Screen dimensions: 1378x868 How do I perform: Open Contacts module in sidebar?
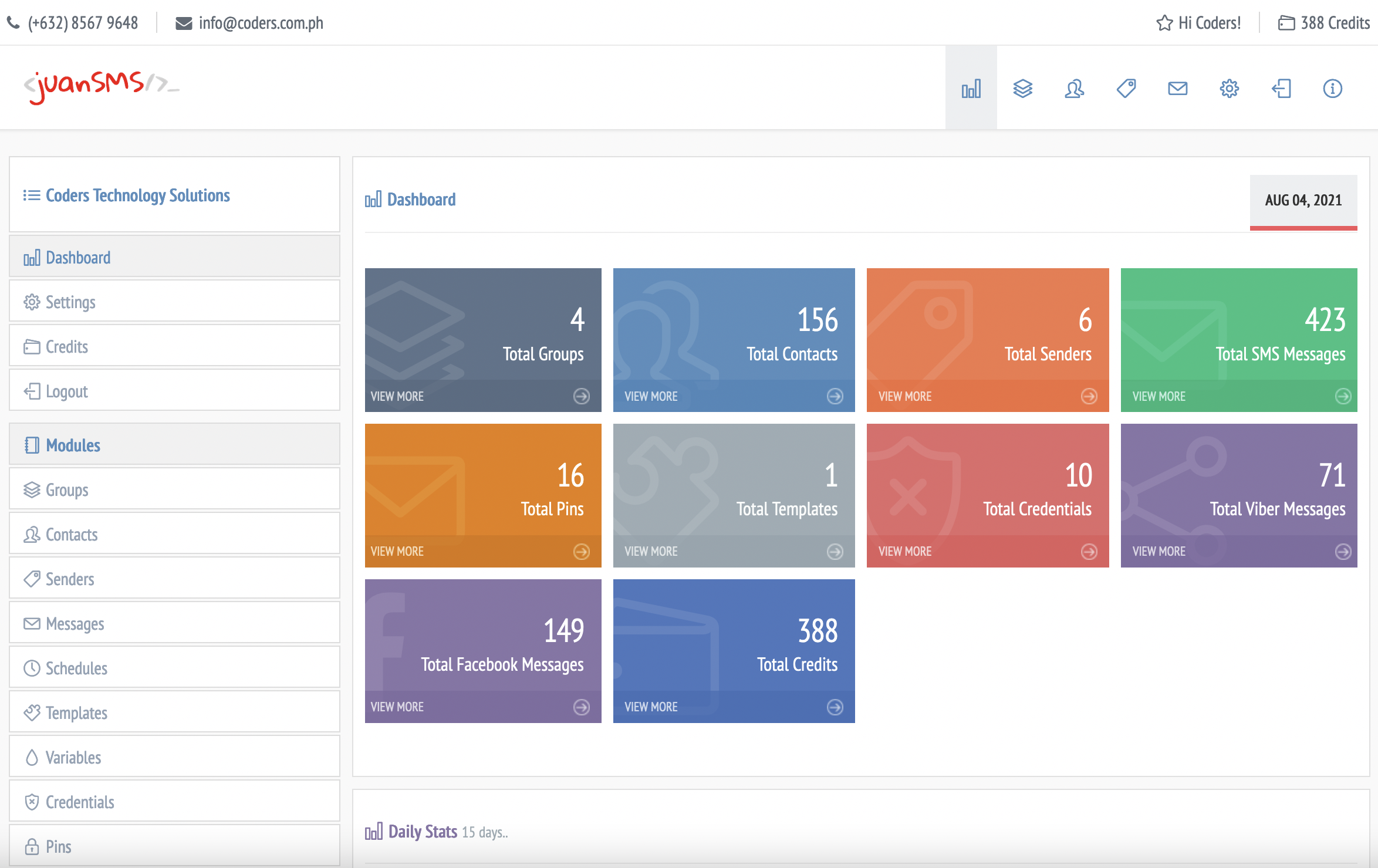[x=174, y=533]
